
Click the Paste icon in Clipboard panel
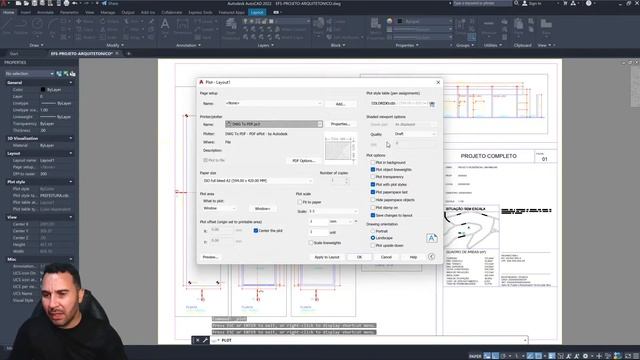click(x=518, y=26)
